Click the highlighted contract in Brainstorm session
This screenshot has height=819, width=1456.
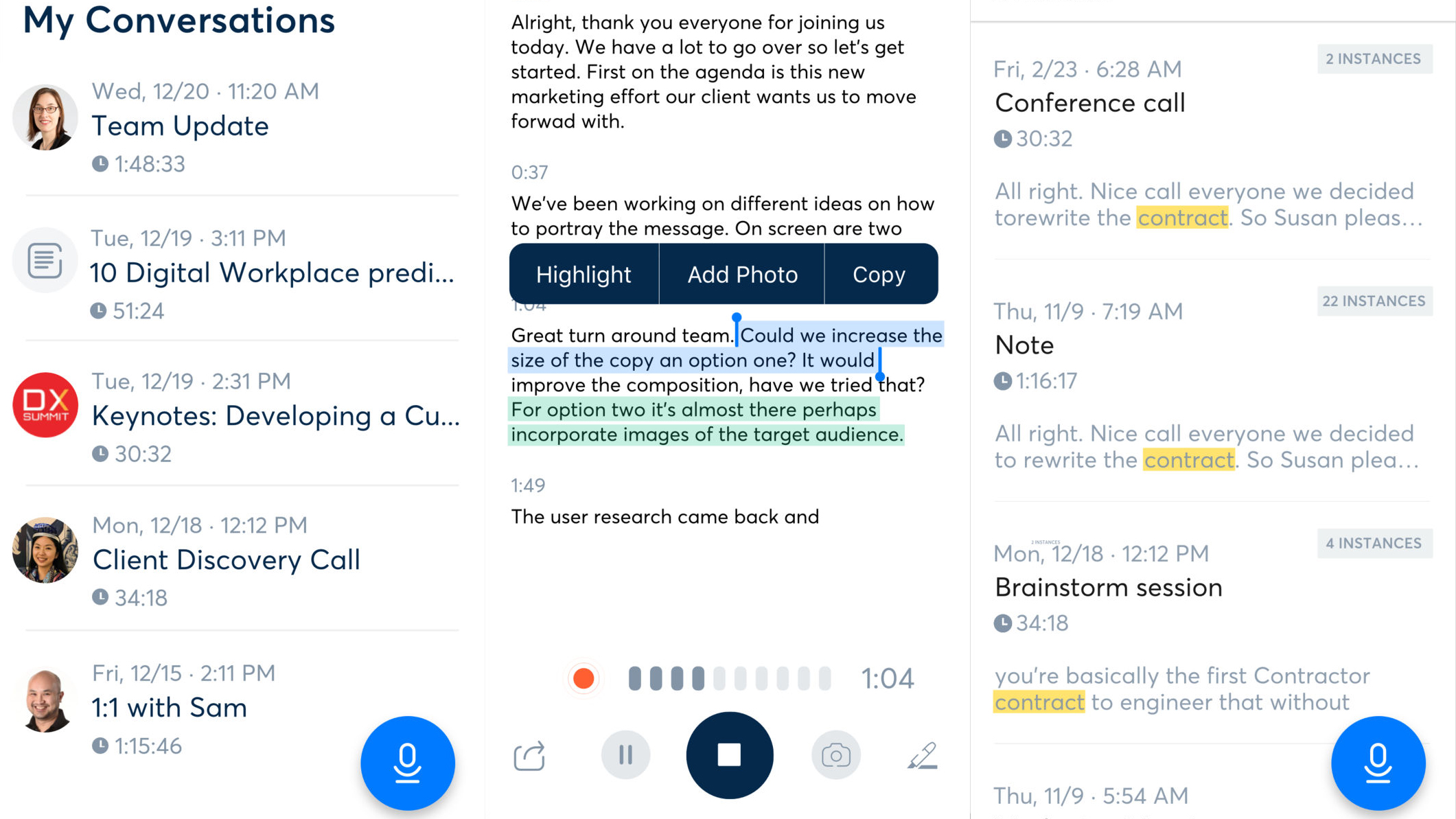(1040, 702)
